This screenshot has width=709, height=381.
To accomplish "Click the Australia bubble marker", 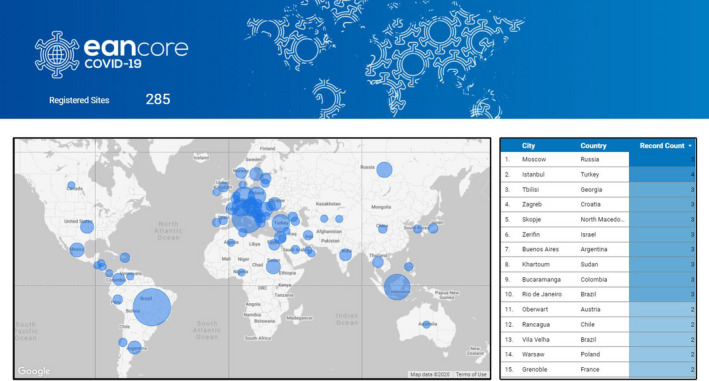I will (x=426, y=324).
